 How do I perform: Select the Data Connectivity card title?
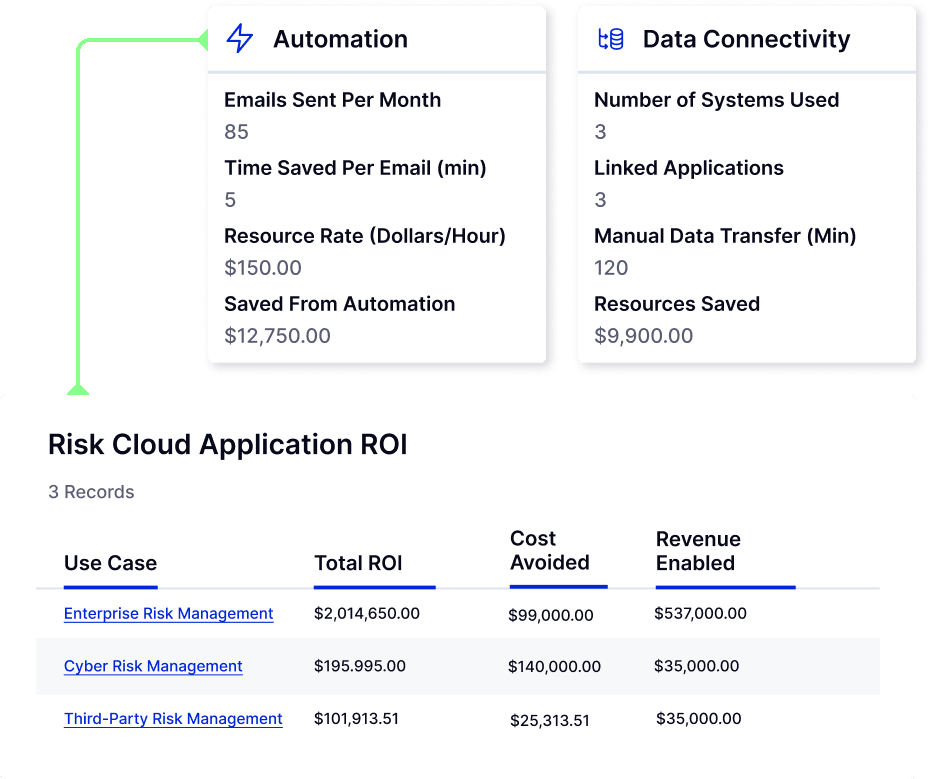coord(746,39)
